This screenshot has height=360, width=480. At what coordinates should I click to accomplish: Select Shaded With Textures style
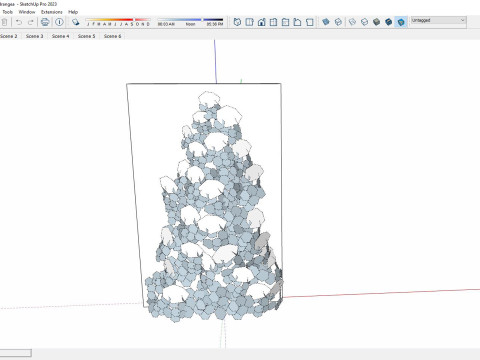[389, 22]
